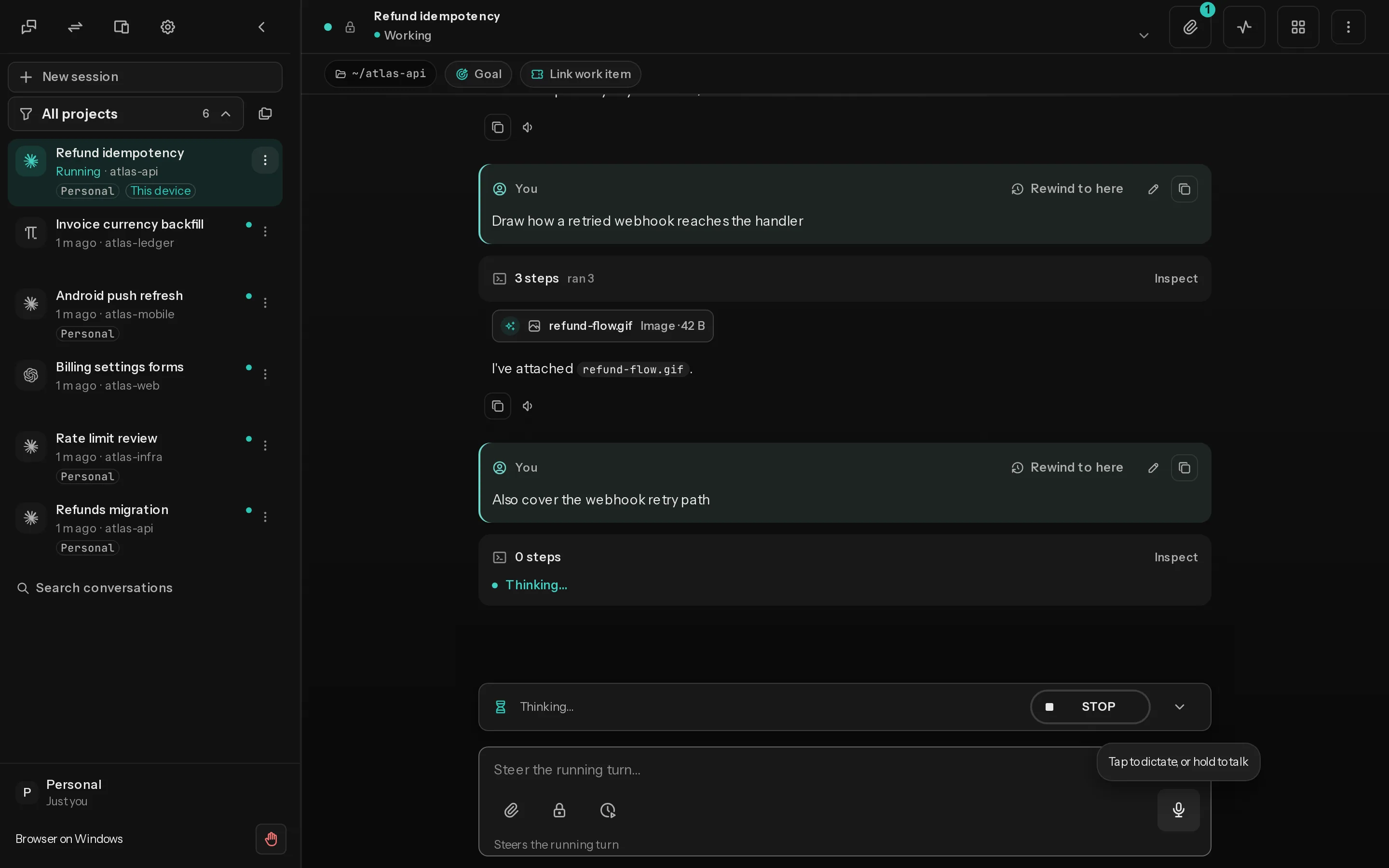
Task: Click the copy stack icon beside All projects
Action: (265, 114)
